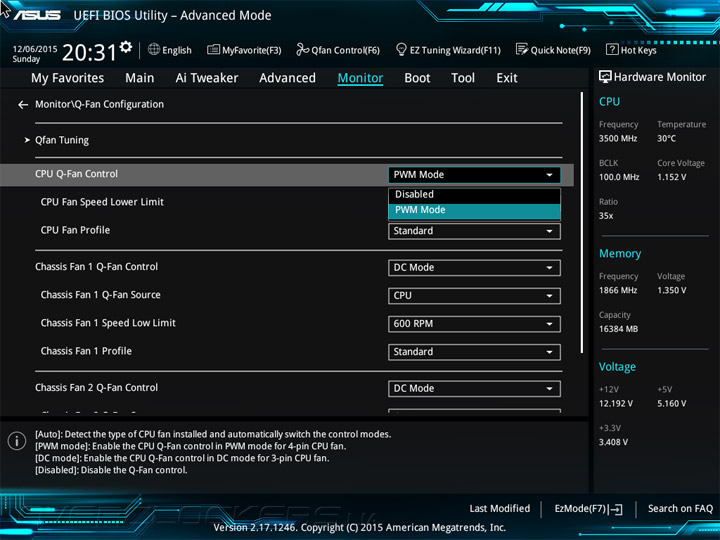
Task: Open the My Favorites tab
Action: (68, 78)
